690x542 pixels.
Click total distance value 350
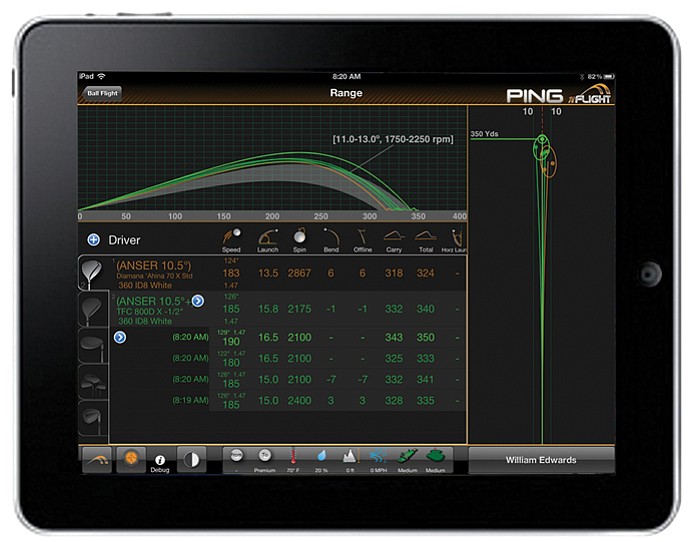pyautogui.click(x=426, y=337)
